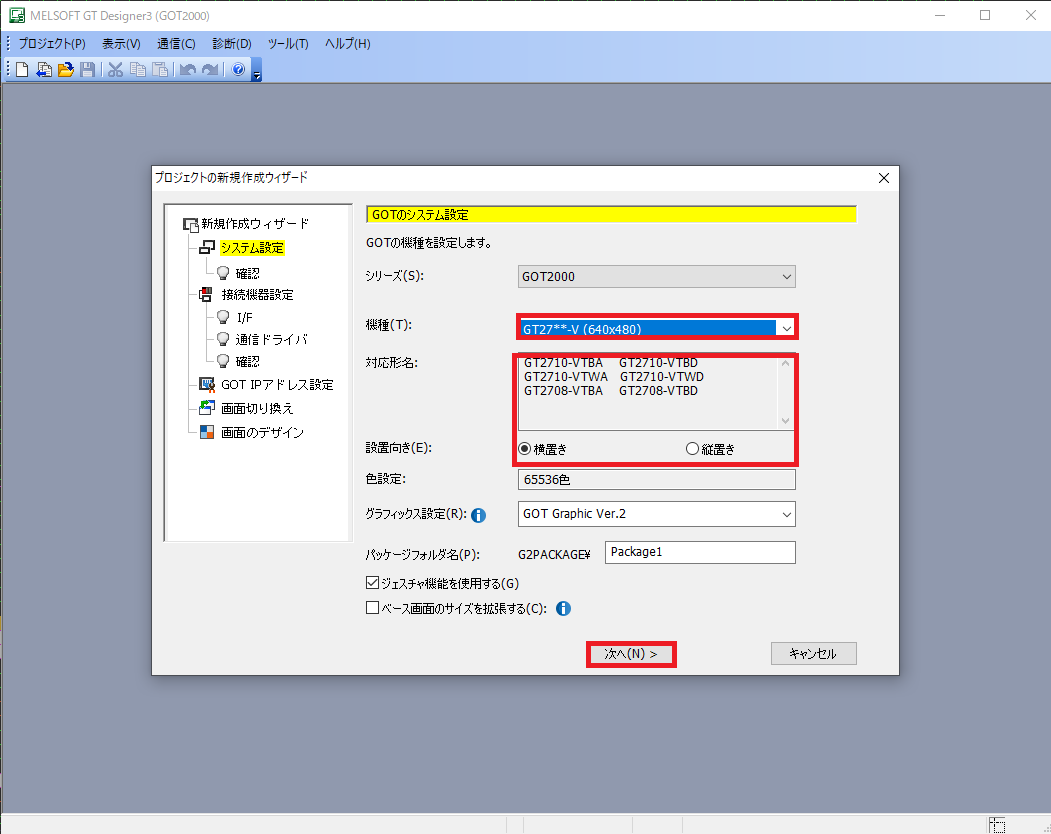Screen dimensions: 1051x834
Task: Open project using the folder icon
Action: (66, 70)
